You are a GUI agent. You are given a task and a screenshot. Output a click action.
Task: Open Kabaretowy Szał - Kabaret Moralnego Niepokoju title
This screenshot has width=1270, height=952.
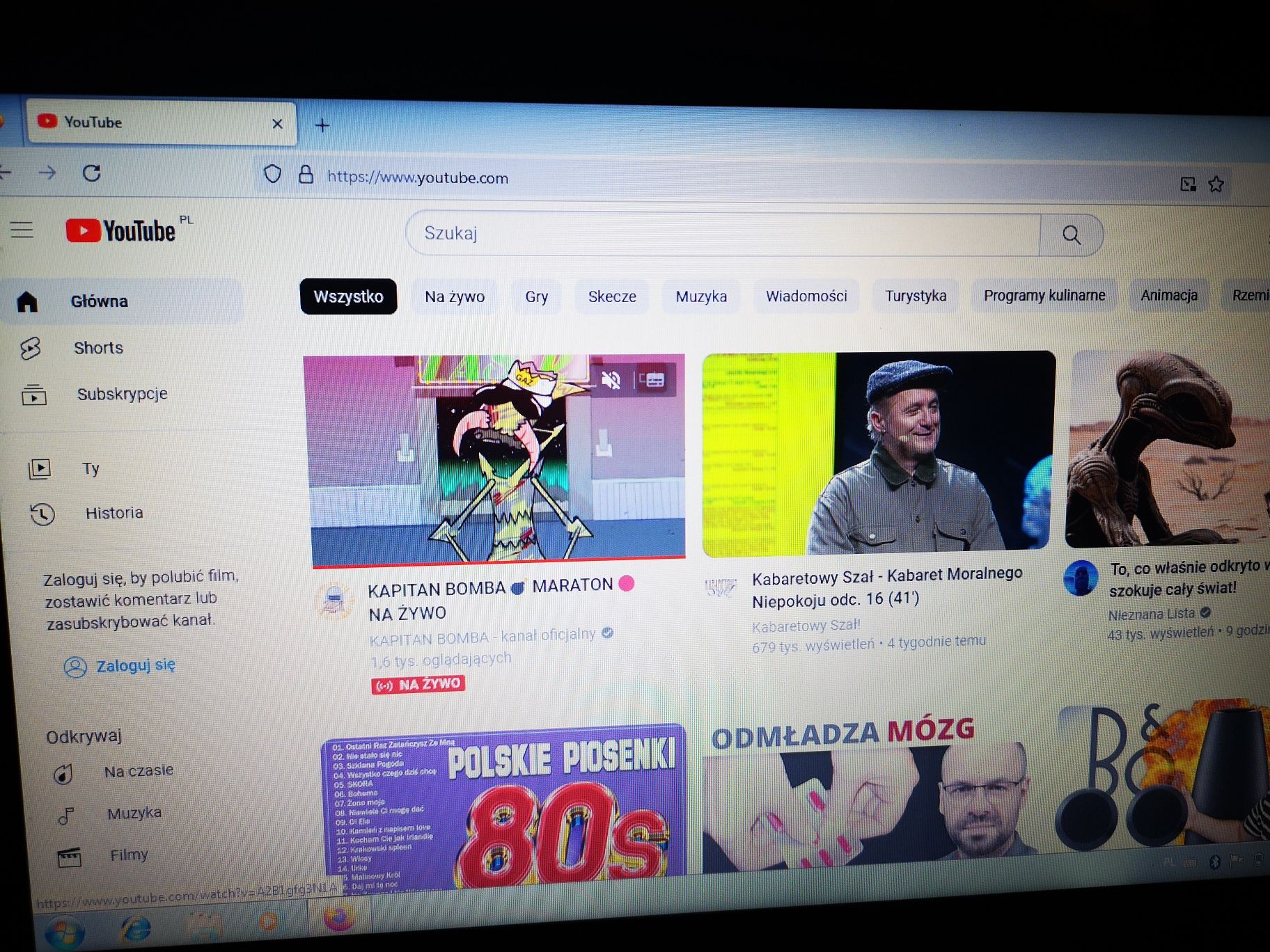(x=887, y=587)
